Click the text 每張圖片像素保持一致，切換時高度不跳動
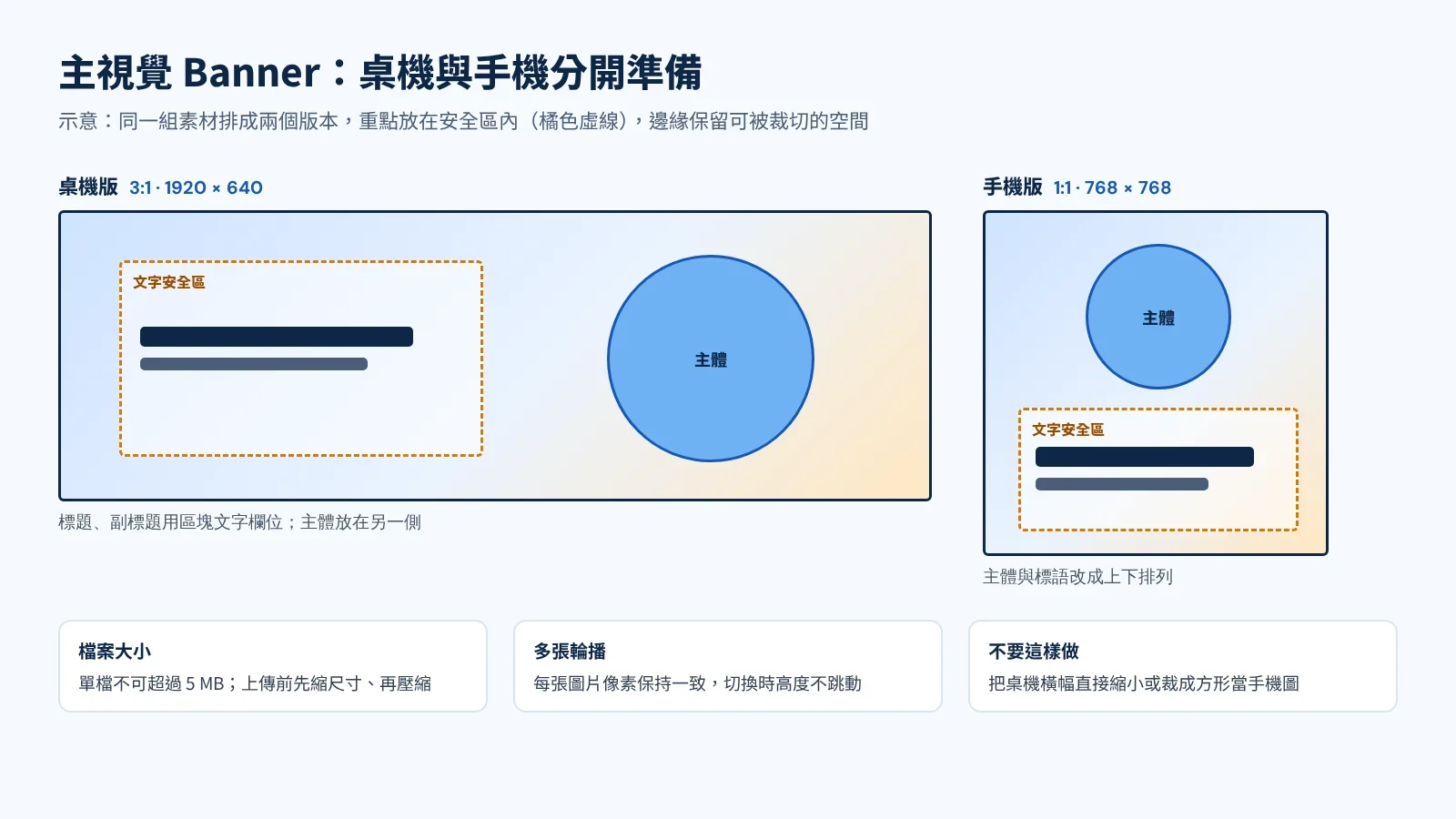Screen dimensions: 1456x819 point(697,683)
